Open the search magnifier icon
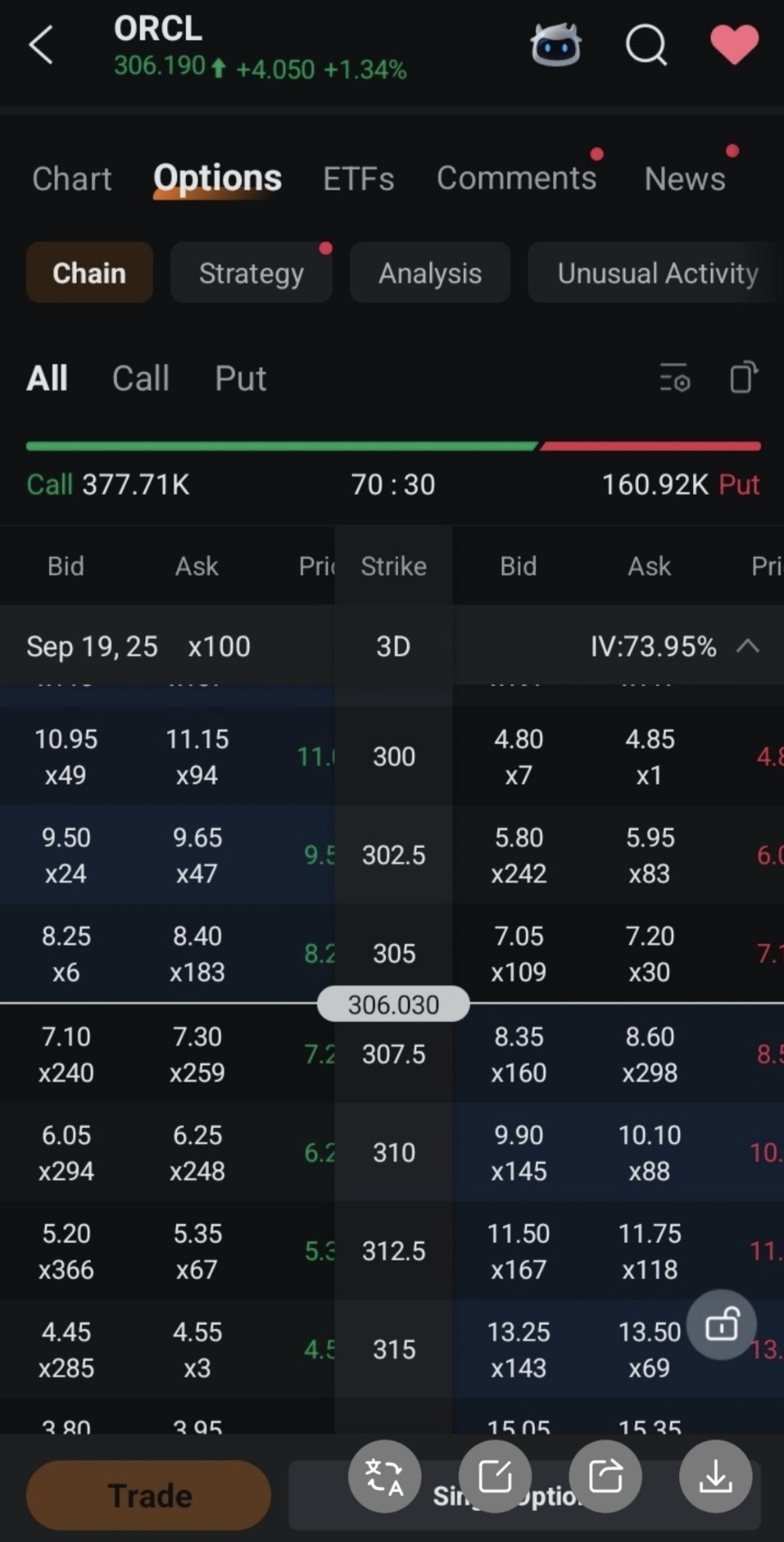Screen dimensions: 784x1542 (646, 46)
